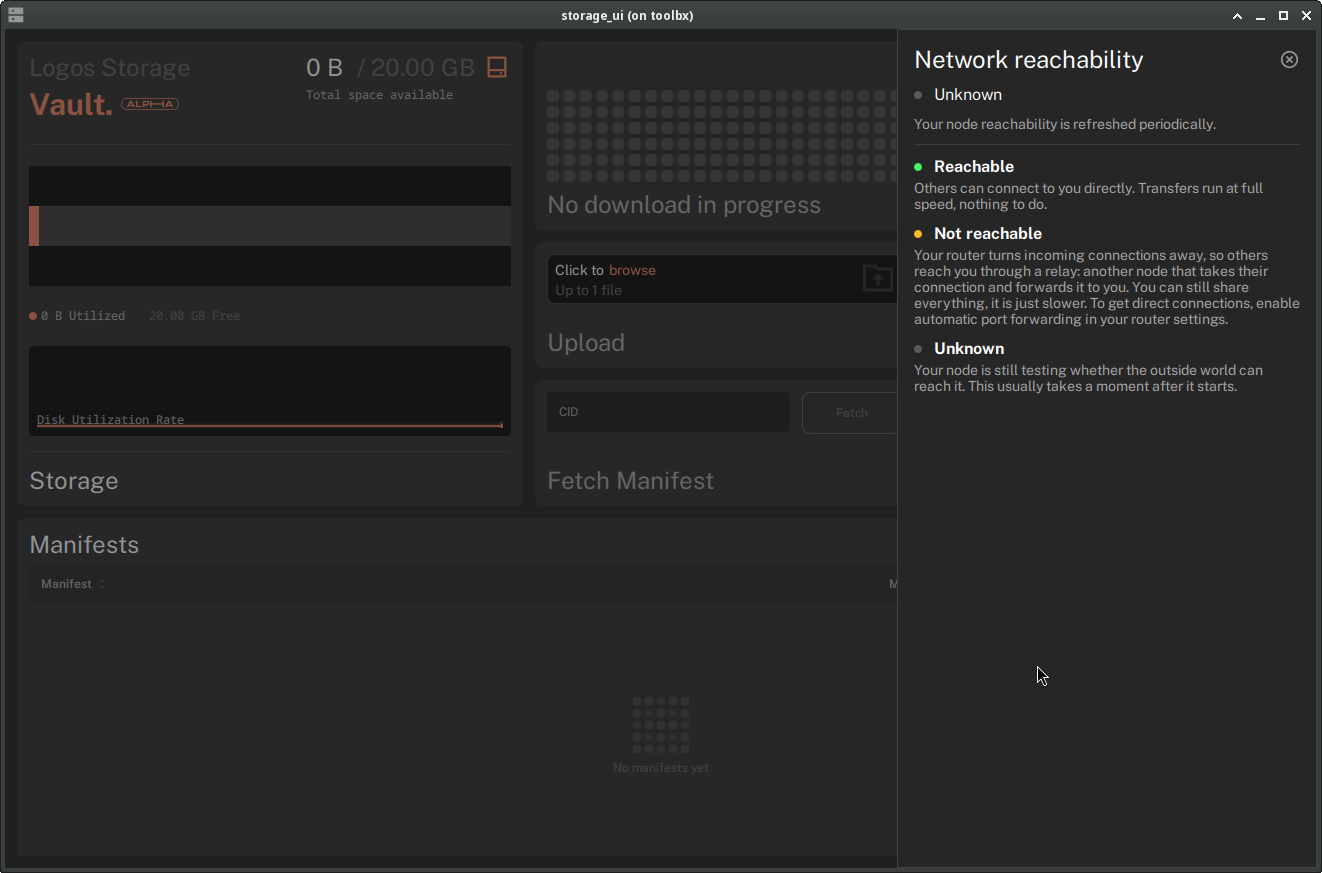Click the ALPHA badge next to Vault
Image resolution: width=1322 pixels, height=873 pixels.
(x=150, y=104)
